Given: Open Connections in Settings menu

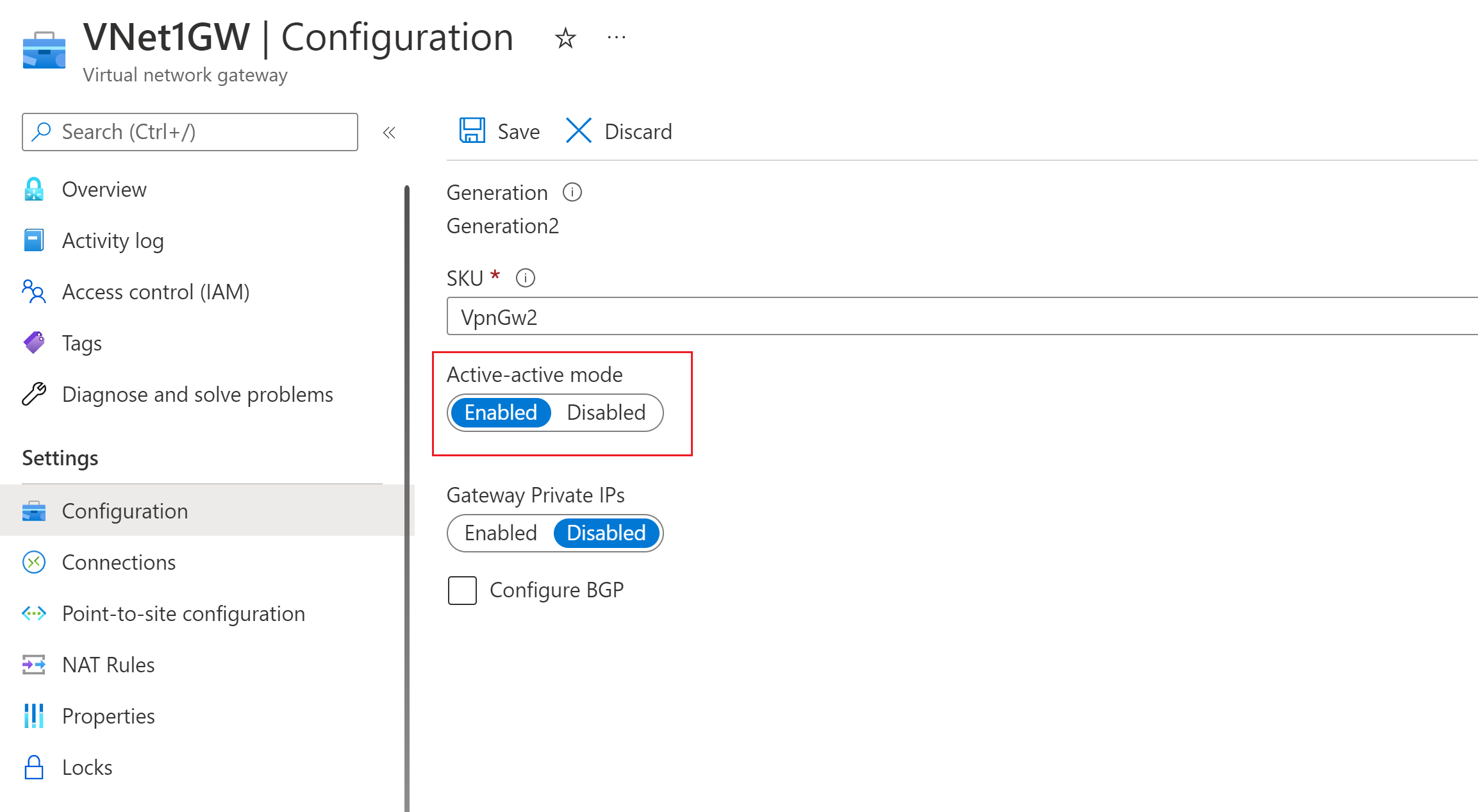Looking at the screenshot, I should click(119, 563).
